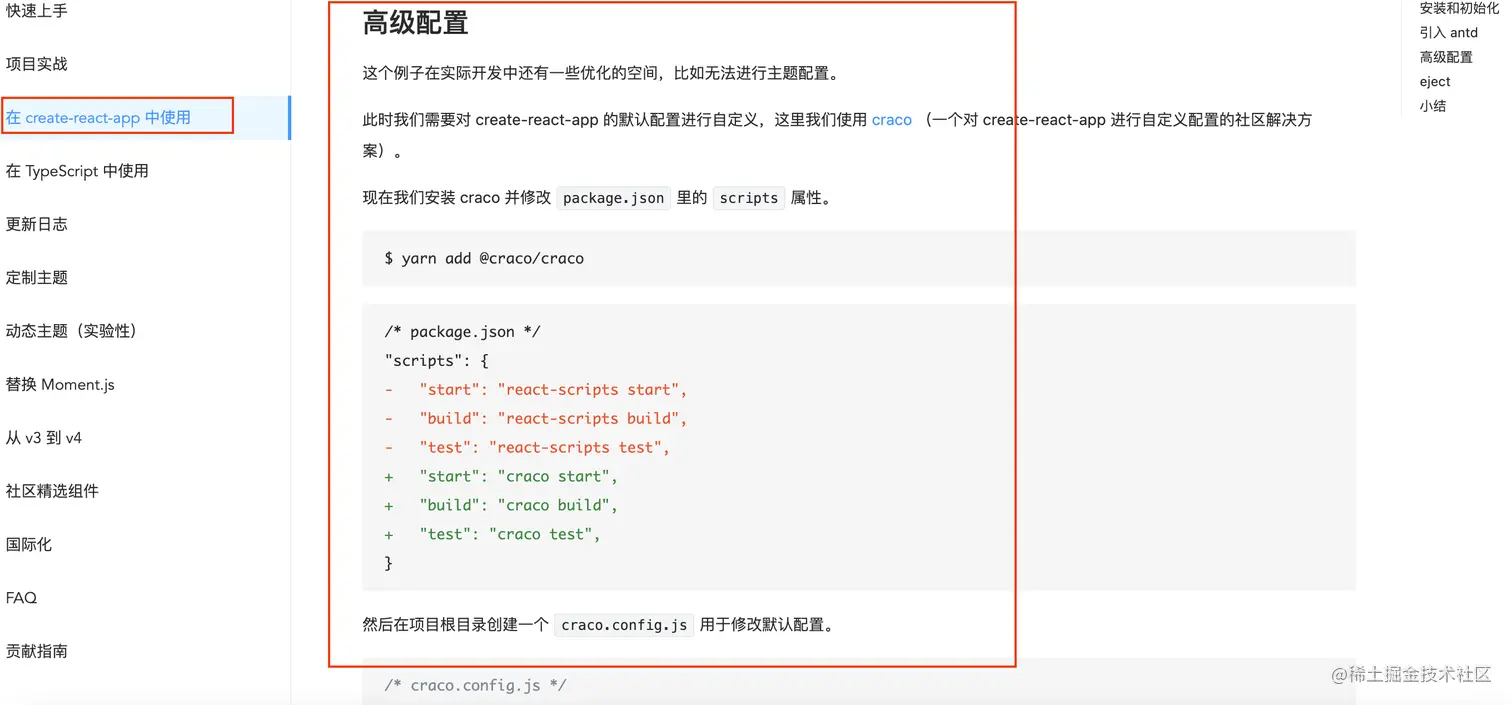Click the /* craco.config.js */ comment line

coord(475,686)
